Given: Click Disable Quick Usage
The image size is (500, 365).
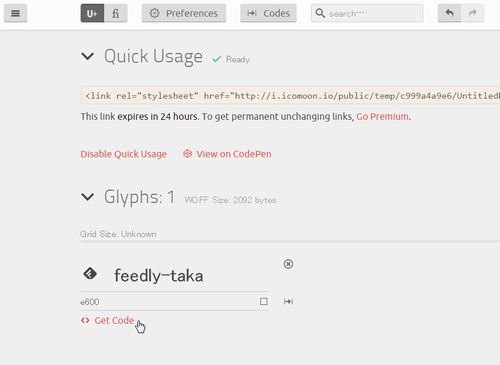Looking at the screenshot, I should pos(124,154).
